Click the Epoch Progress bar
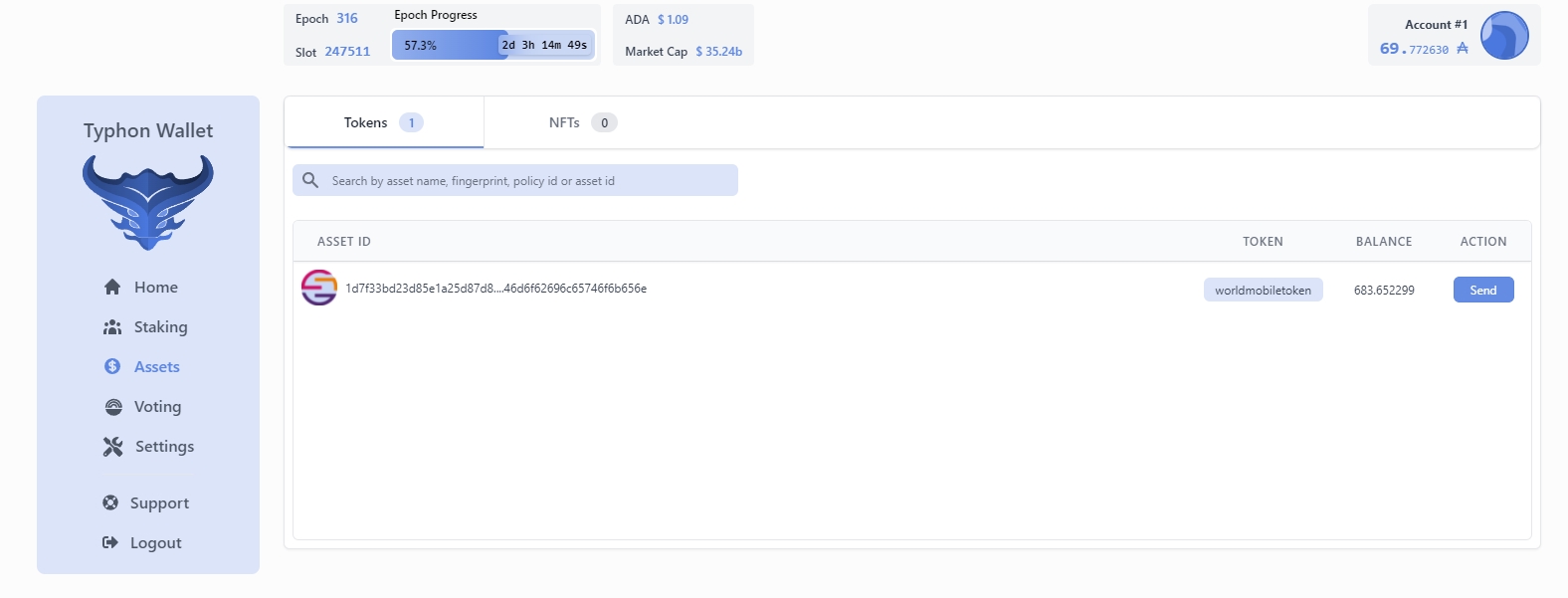The image size is (1568, 598). point(493,45)
